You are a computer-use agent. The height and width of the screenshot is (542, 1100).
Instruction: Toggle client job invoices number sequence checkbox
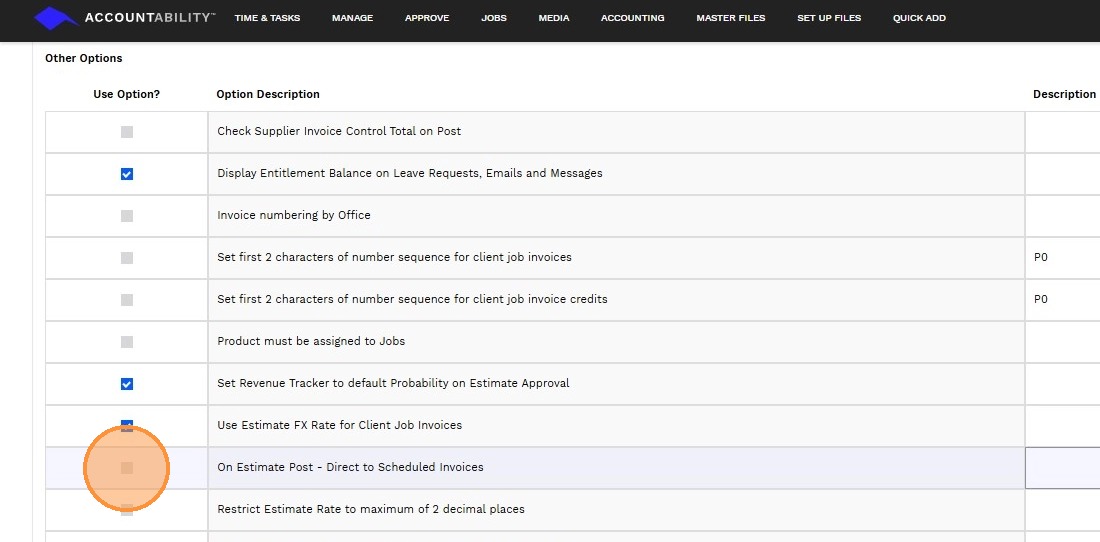click(127, 258)
